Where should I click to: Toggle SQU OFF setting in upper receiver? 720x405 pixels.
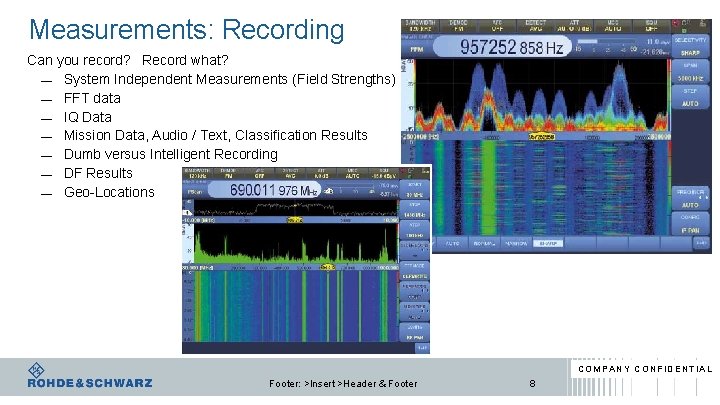(651, 25)
